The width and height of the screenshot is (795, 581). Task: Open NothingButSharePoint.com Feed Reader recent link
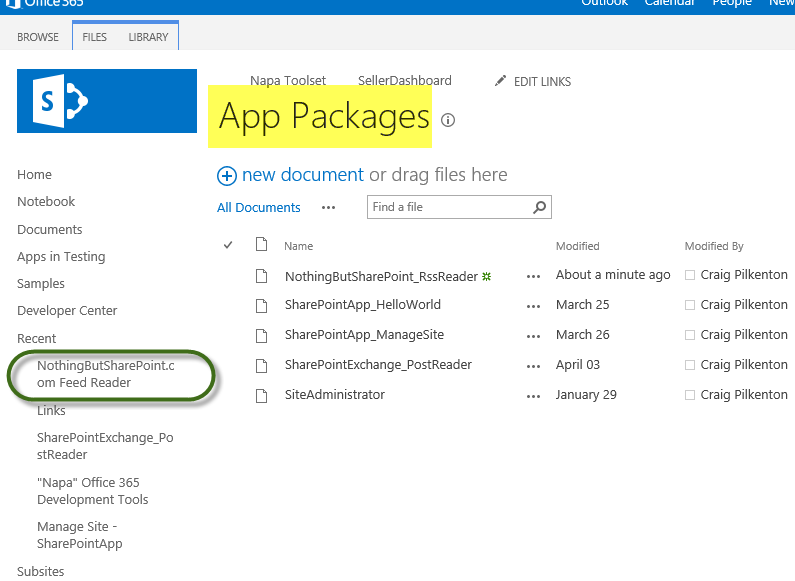105,374
